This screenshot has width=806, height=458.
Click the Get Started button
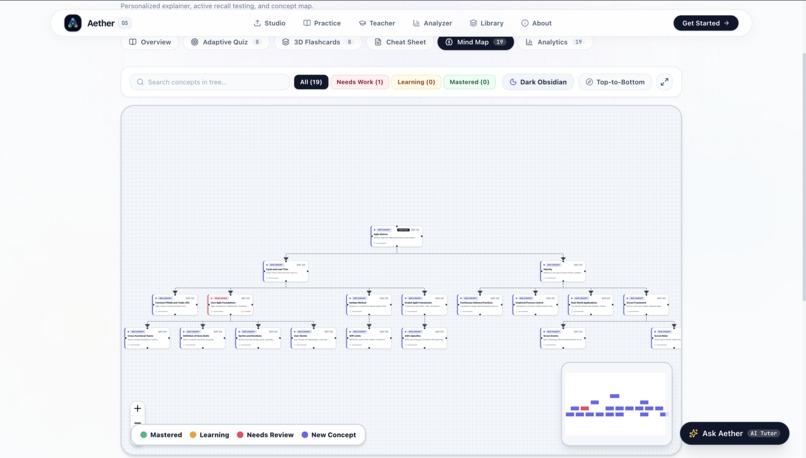coord(706,23)
